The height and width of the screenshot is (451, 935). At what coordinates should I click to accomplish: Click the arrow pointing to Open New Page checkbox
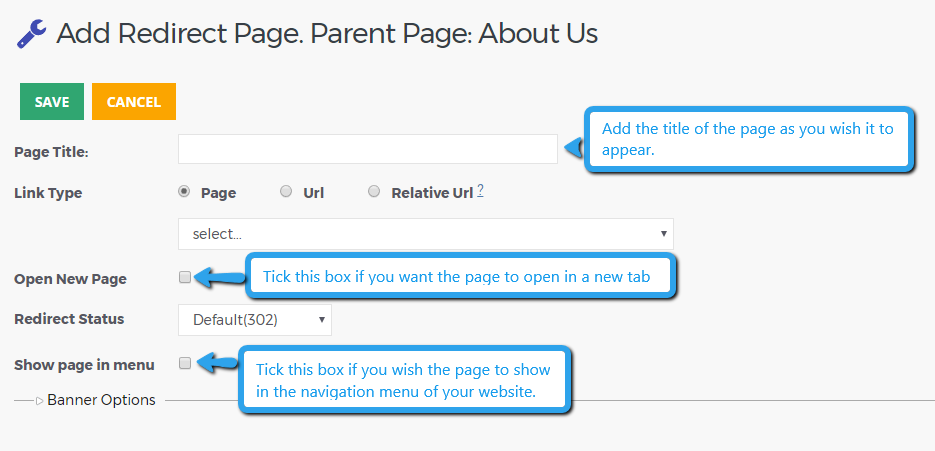pyautogui.click(x=219, y=277)
